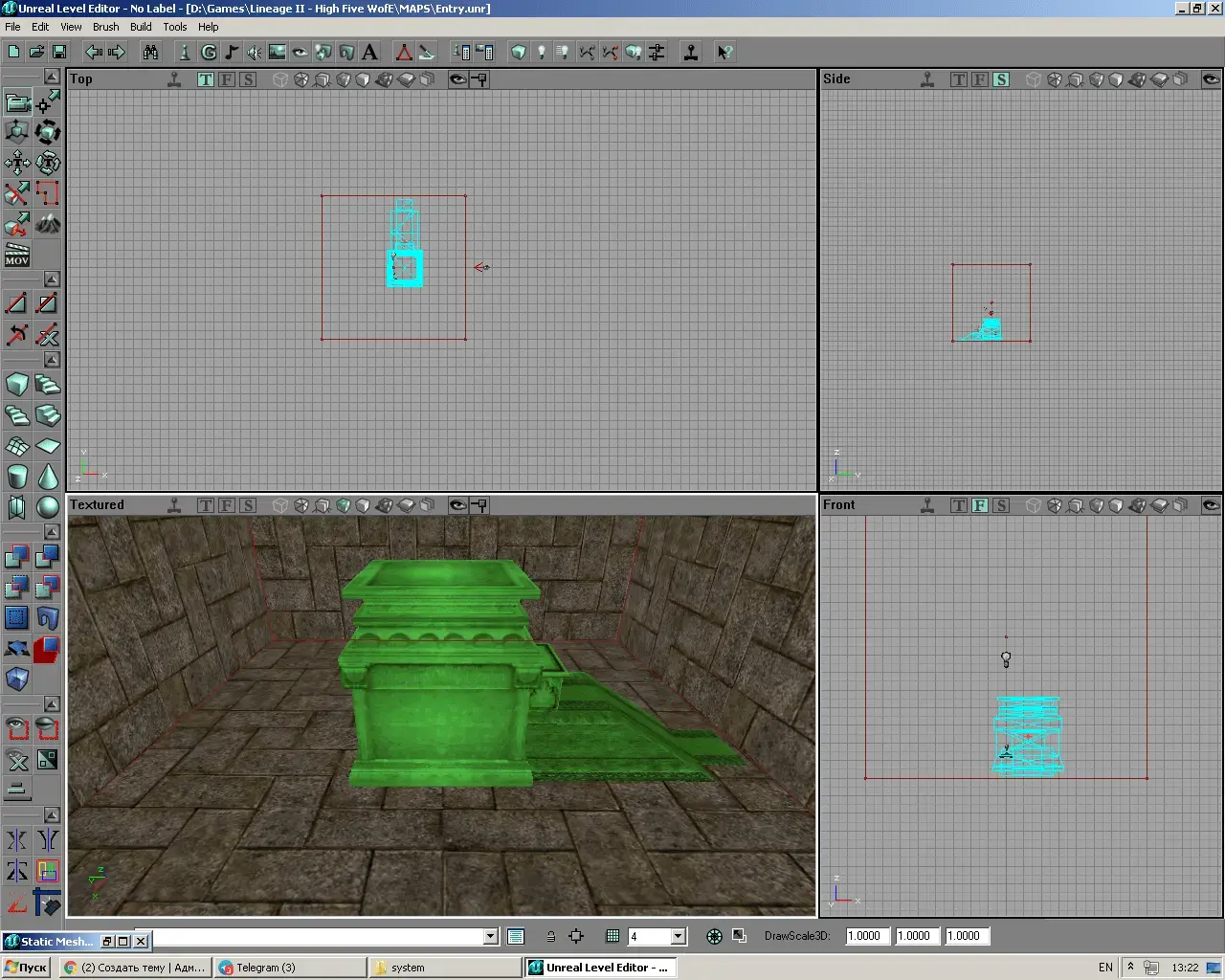Select the Texture Rotate tool
Screen dimensions: 1225x980
[48, 163]
